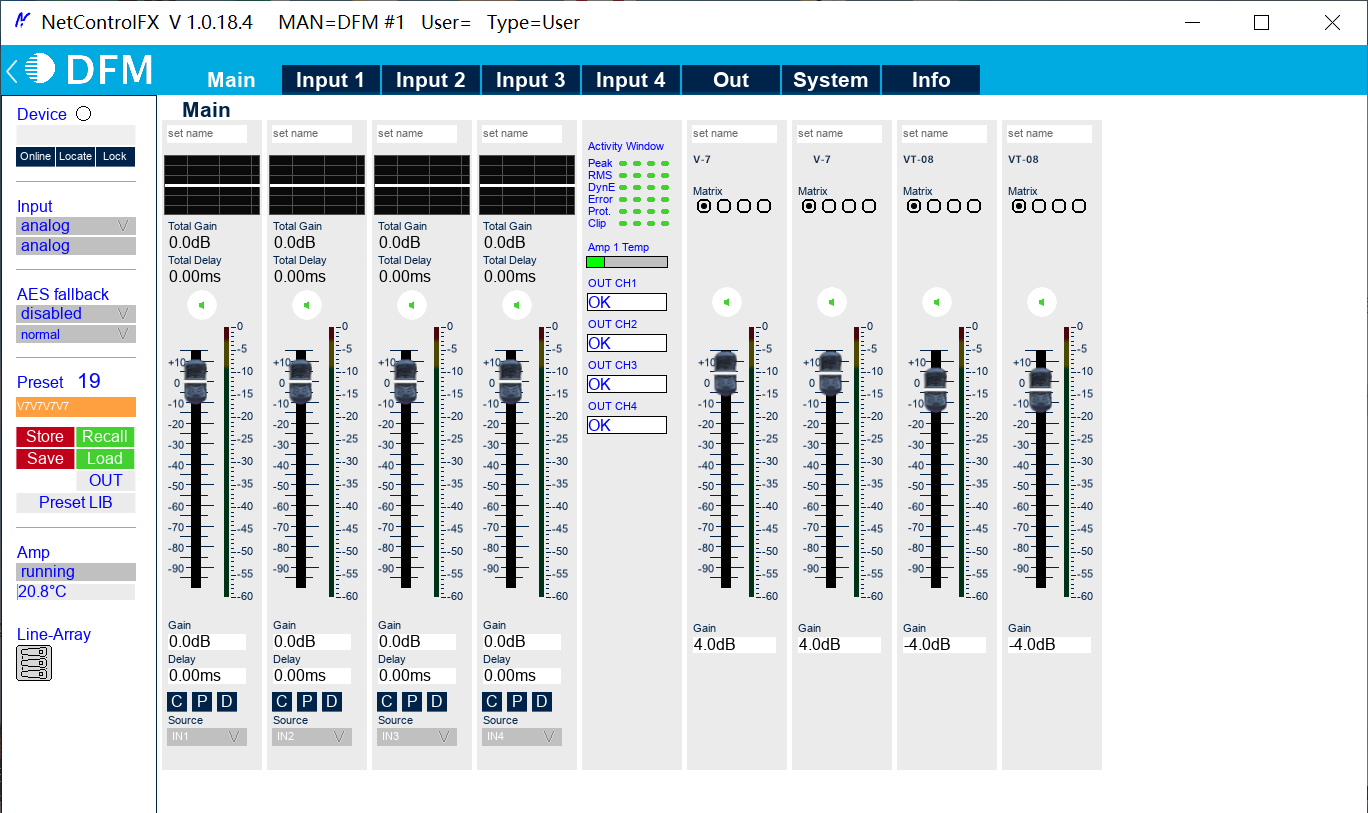Open the Input analog dropdown
Image resolution: width=1368 pixels, height=813 pixels.
76,226
